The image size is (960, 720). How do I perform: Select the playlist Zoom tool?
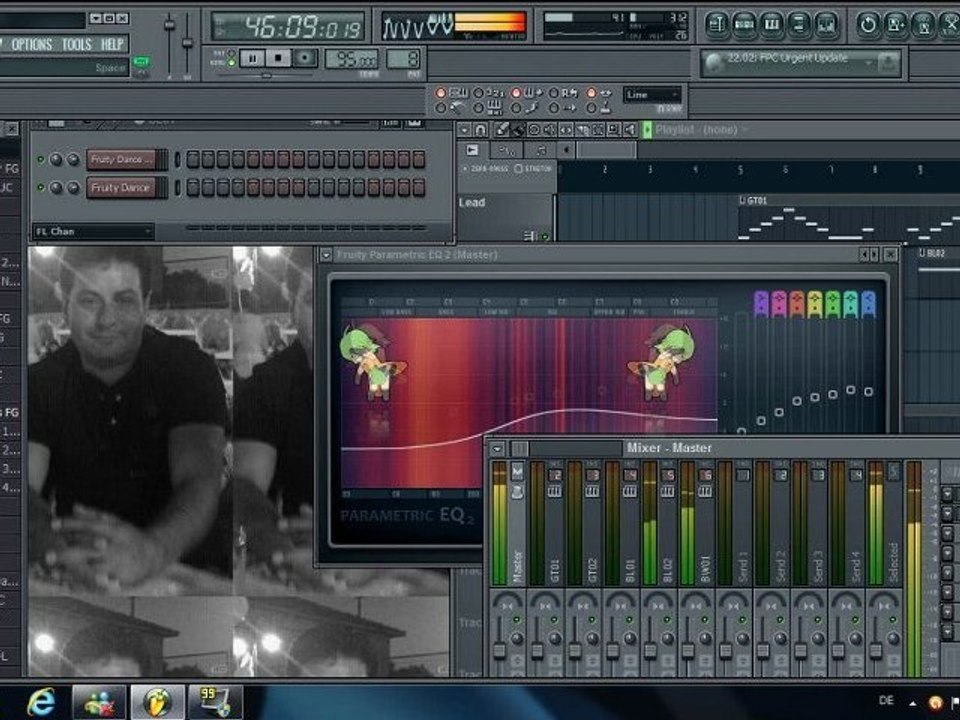pos(613,130)
